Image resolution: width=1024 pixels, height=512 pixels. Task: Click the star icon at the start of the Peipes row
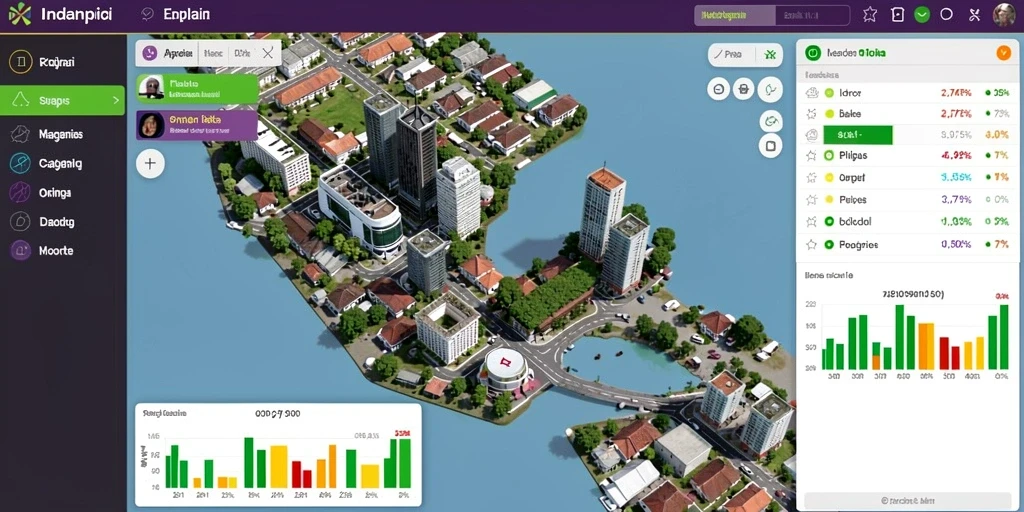[x=812, y=200]
